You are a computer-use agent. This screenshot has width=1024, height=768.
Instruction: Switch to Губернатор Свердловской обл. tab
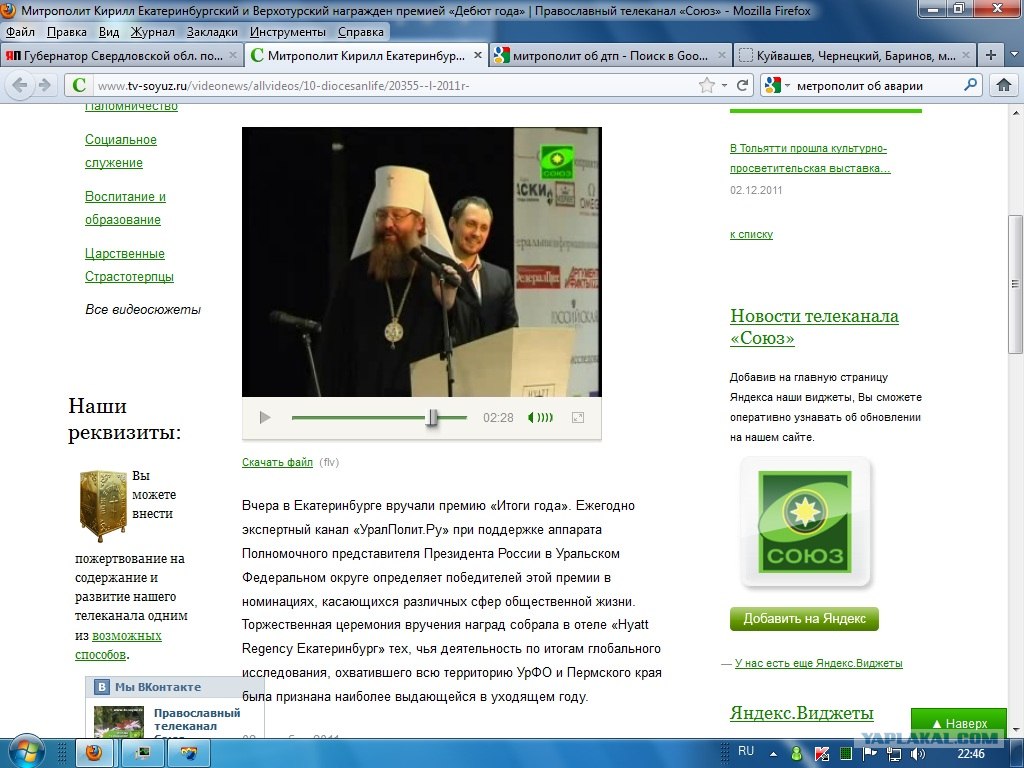pyautogui.click(x=121, y=56)
